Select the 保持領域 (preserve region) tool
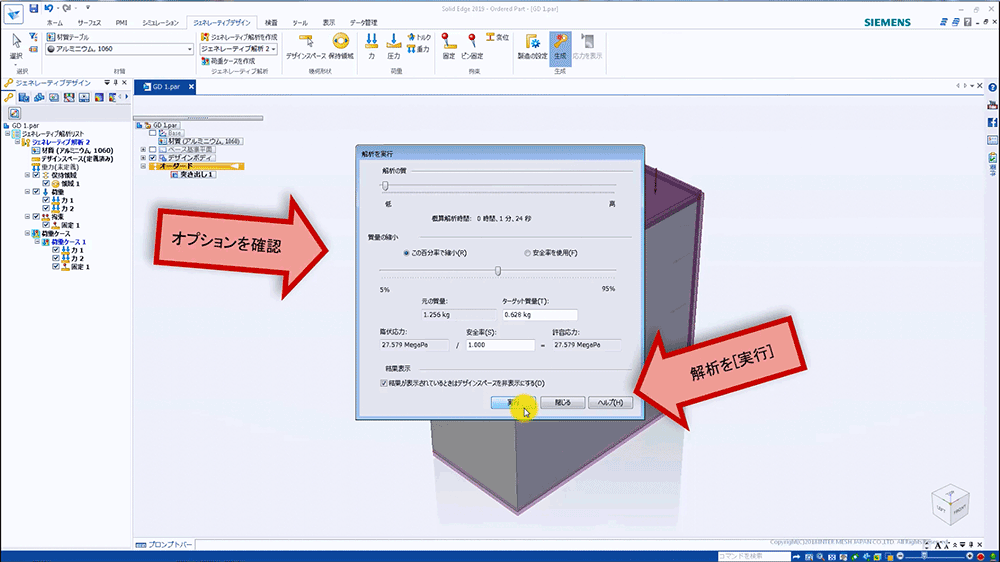 click(x=341, y=47)
